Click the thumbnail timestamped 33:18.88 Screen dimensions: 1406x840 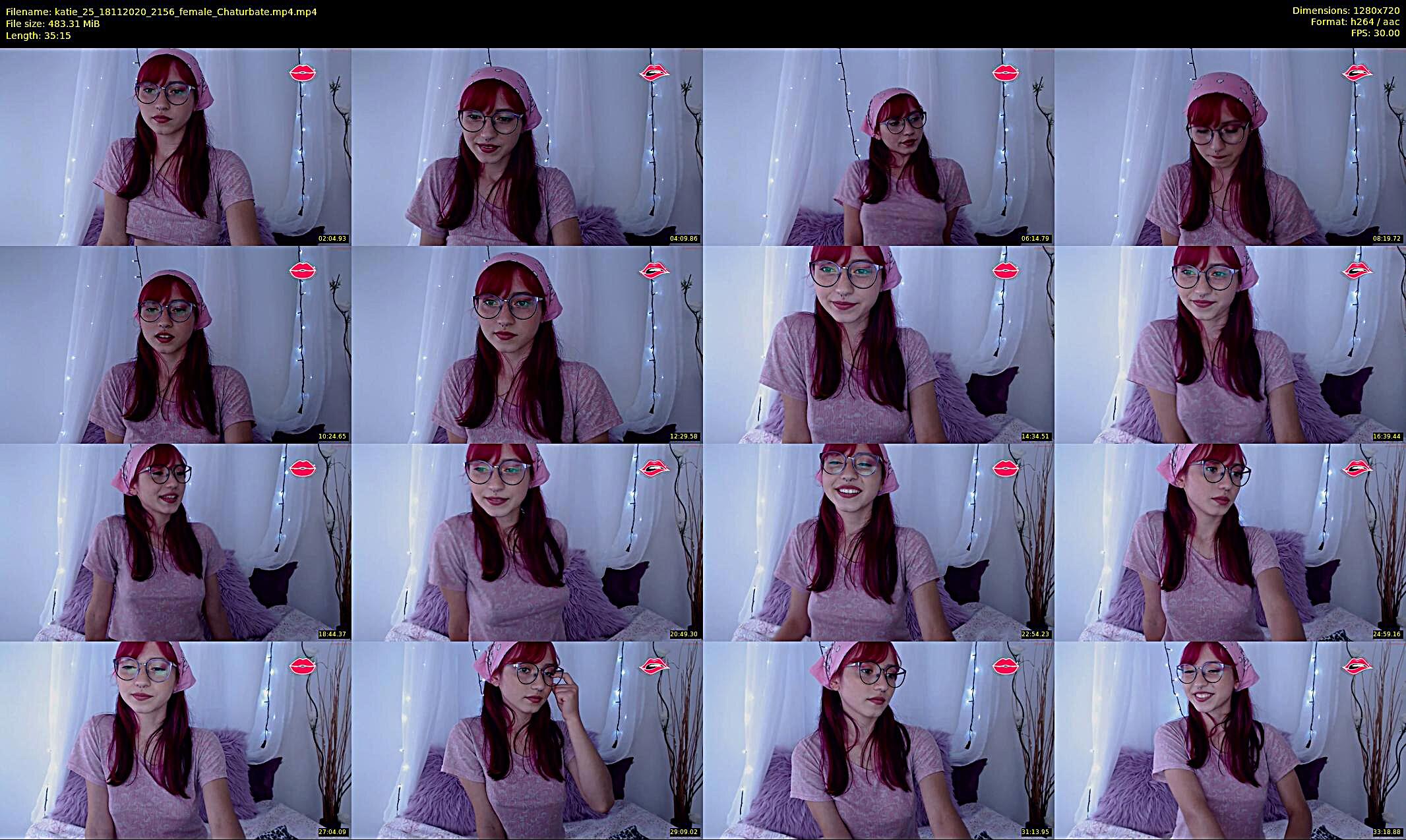[1230, 740]
